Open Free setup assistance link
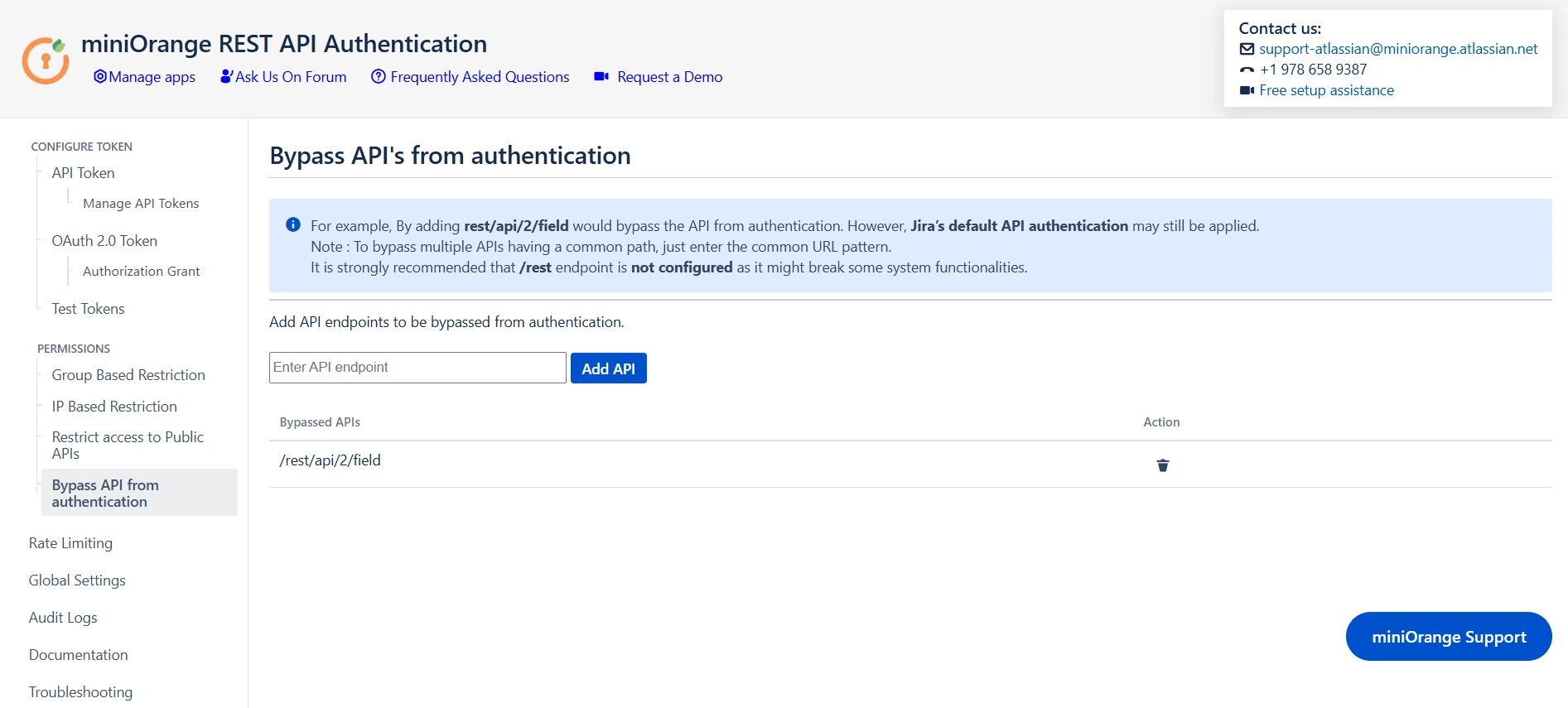The height and width of the screenshot is (708, 1568). tap(1326, 90)
